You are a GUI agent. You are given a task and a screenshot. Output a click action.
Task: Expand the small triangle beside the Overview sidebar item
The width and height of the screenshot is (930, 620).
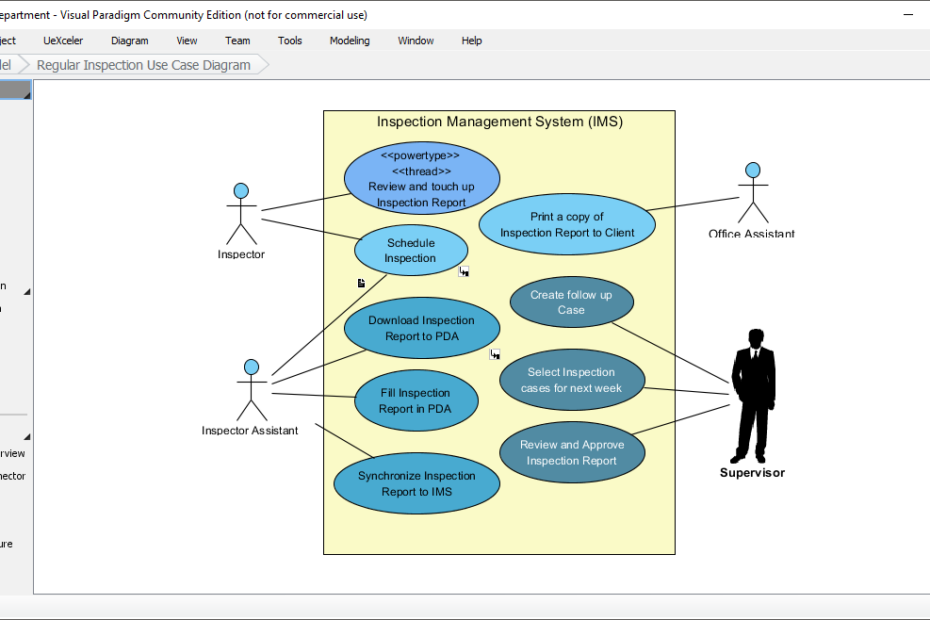pos(28,435)
